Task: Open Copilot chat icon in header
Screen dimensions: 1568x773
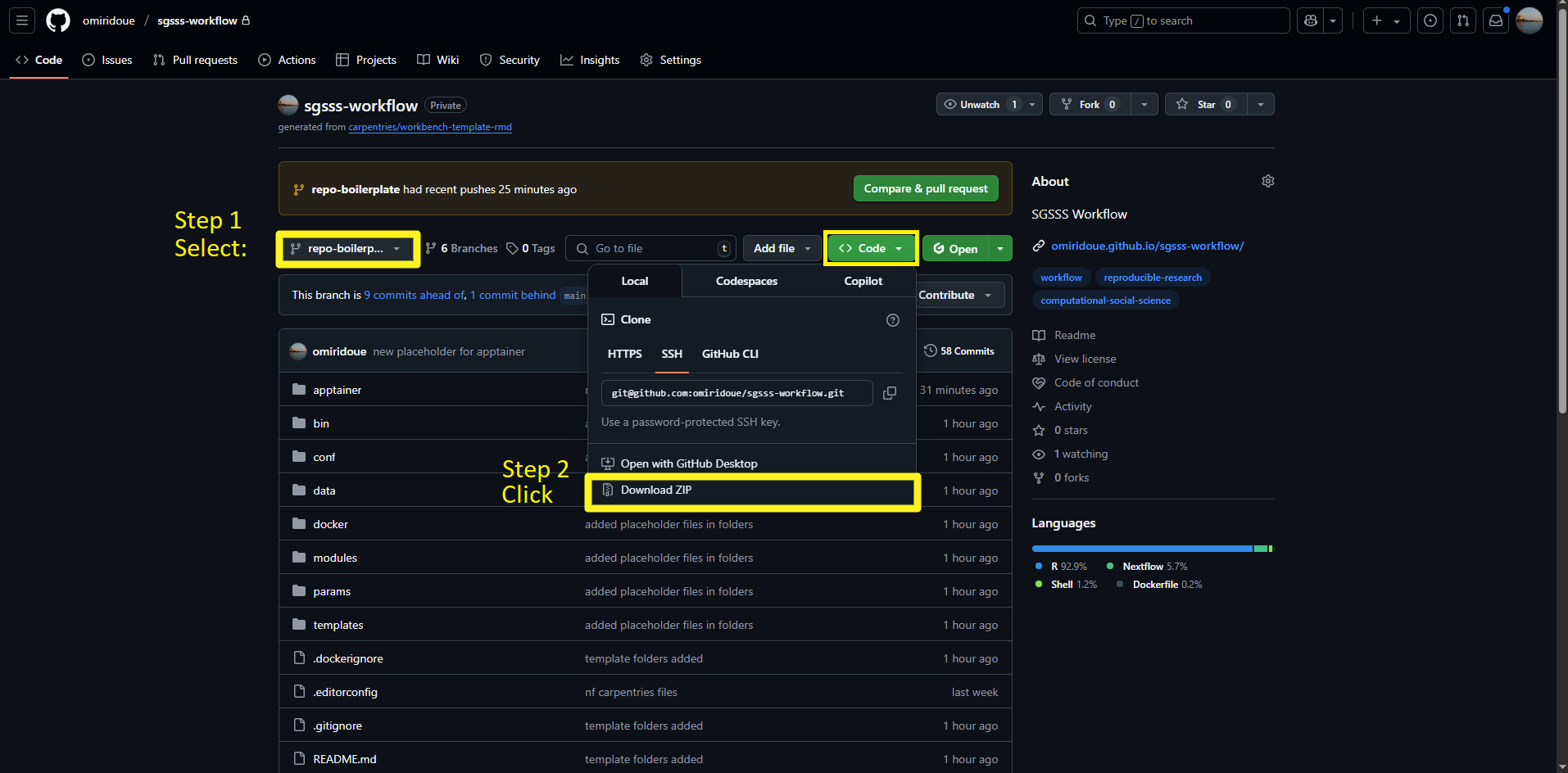Action: (x=1311, y=20)
